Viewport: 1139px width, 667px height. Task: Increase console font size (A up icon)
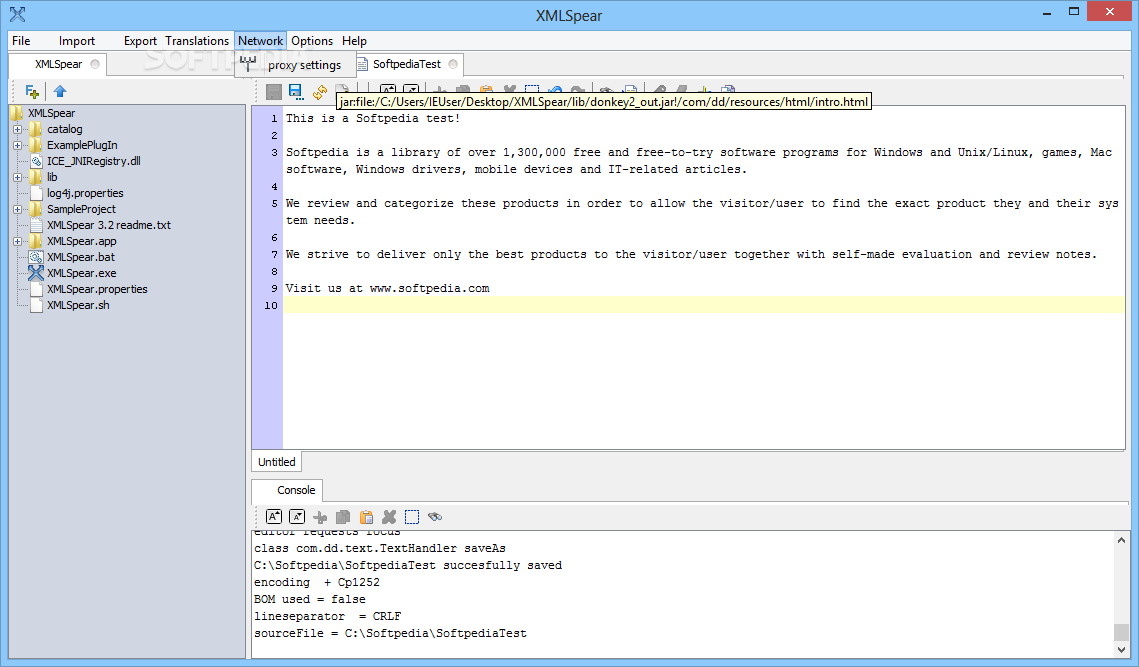[x=274, y=517]
